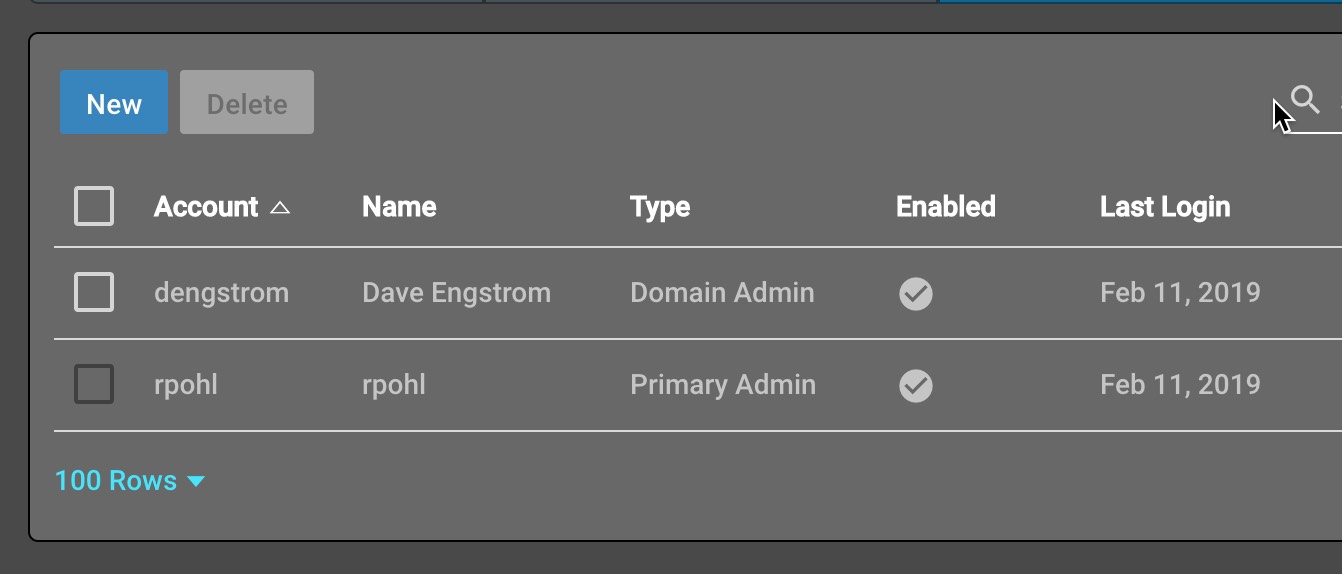Click the enabled checkmark icon for dengstrom
Image resolution: width=1342 pixels, height=574 pixels.
coord(915,294)
